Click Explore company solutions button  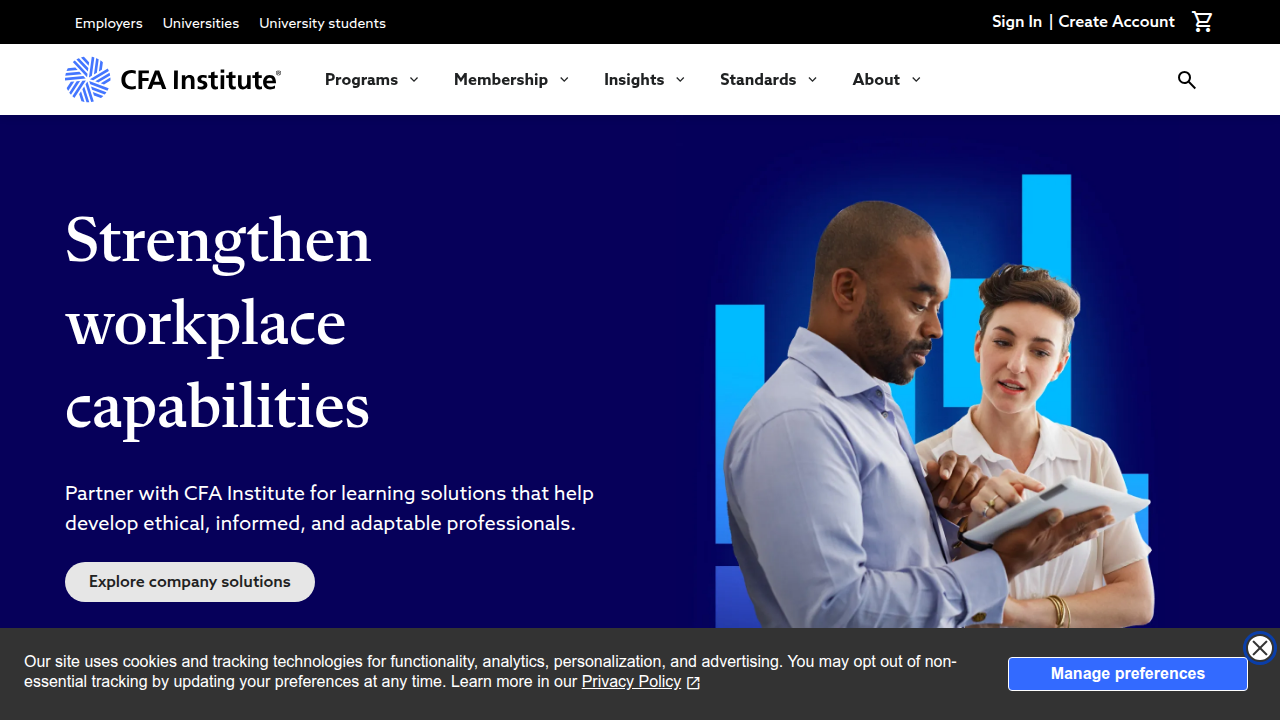(190, 582)
